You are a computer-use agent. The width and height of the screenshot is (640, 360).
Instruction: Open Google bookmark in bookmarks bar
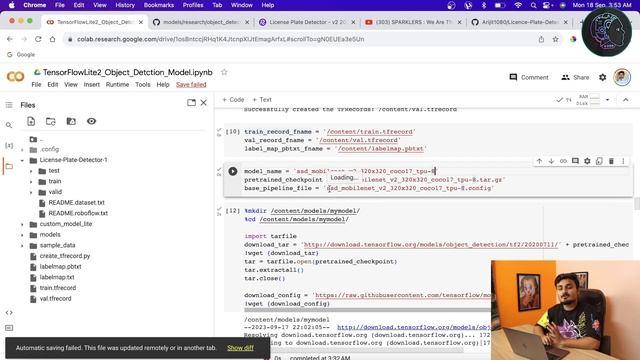click(21, 55)
